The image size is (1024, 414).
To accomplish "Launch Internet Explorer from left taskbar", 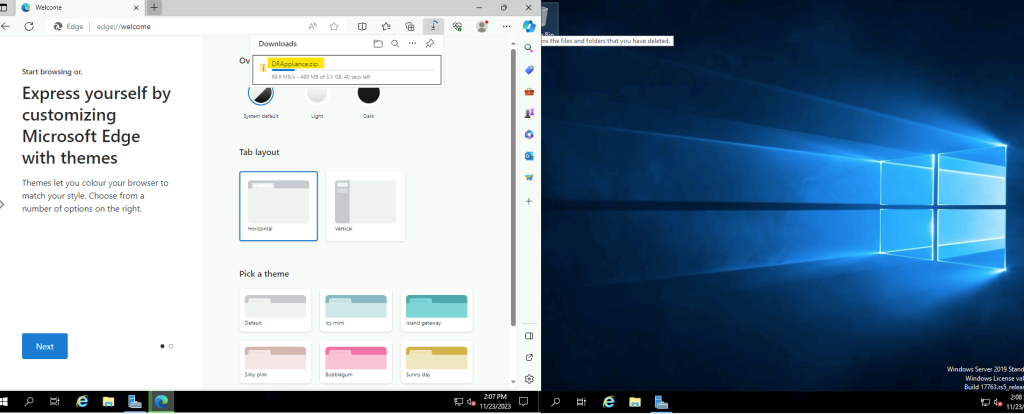I will [82, 402].
